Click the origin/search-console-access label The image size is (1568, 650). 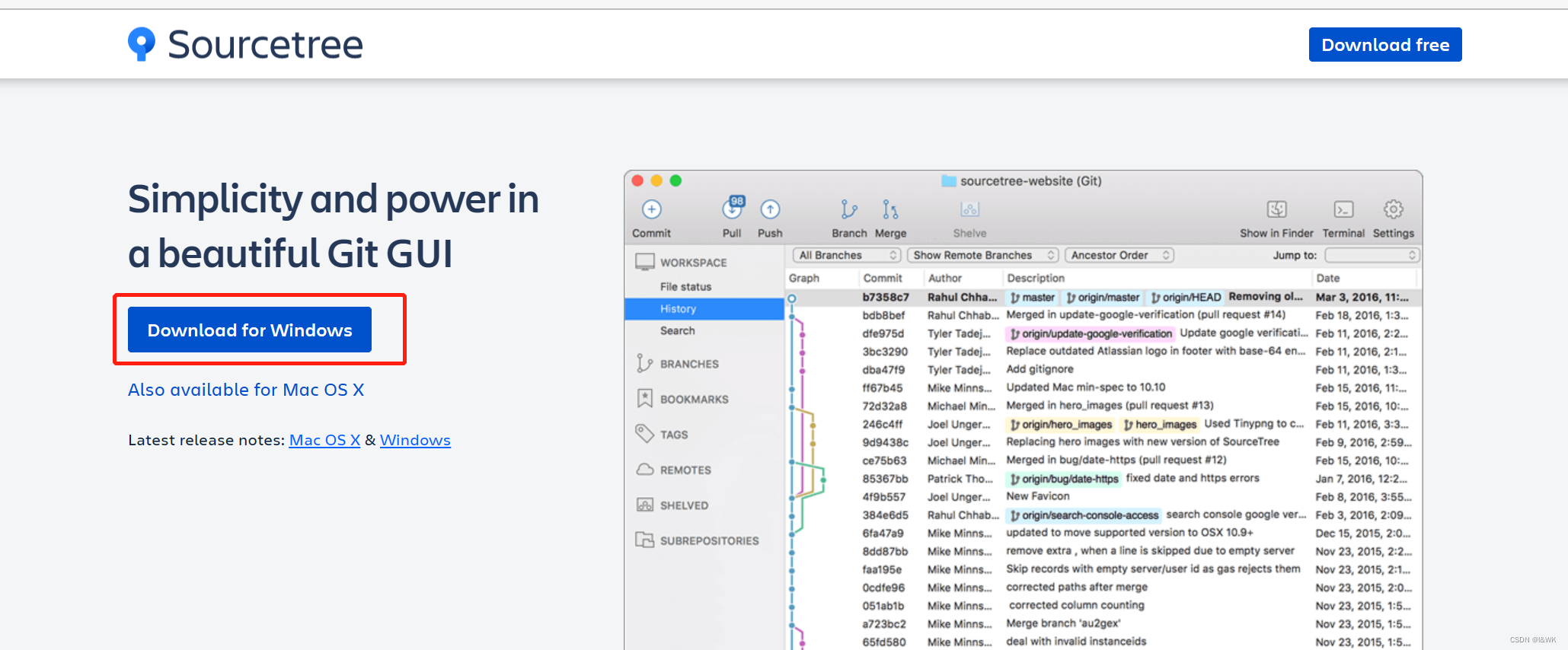[x=1083, y=515]
